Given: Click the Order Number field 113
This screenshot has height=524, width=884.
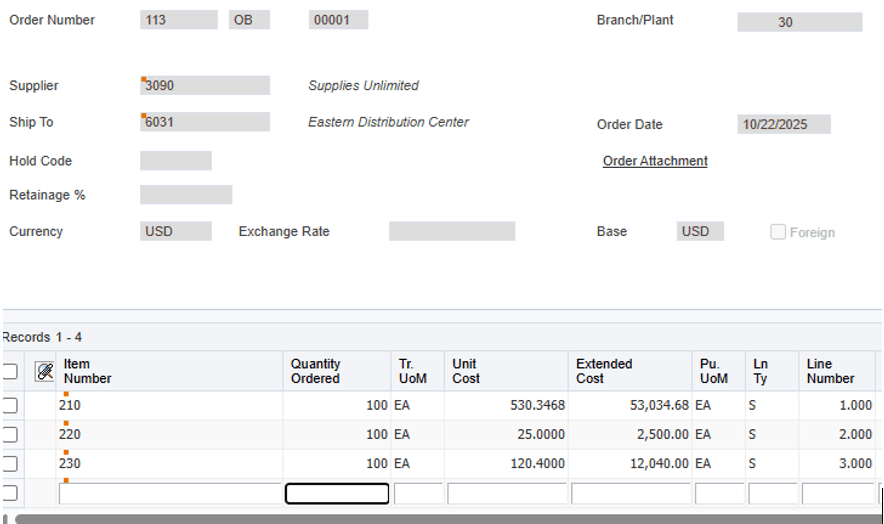Looking at the screenshot, I should point(179,20).
